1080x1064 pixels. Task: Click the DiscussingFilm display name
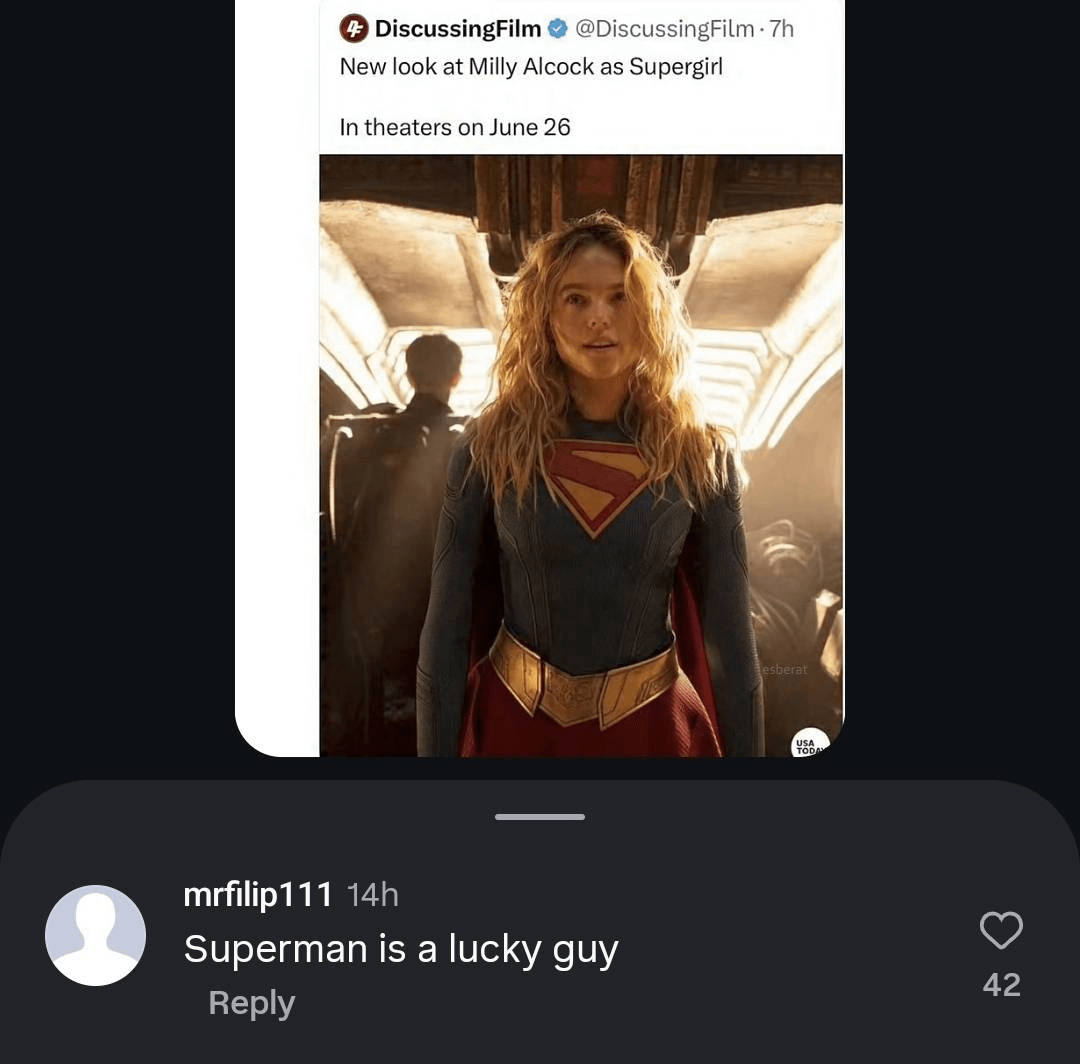tap(457, 29)
